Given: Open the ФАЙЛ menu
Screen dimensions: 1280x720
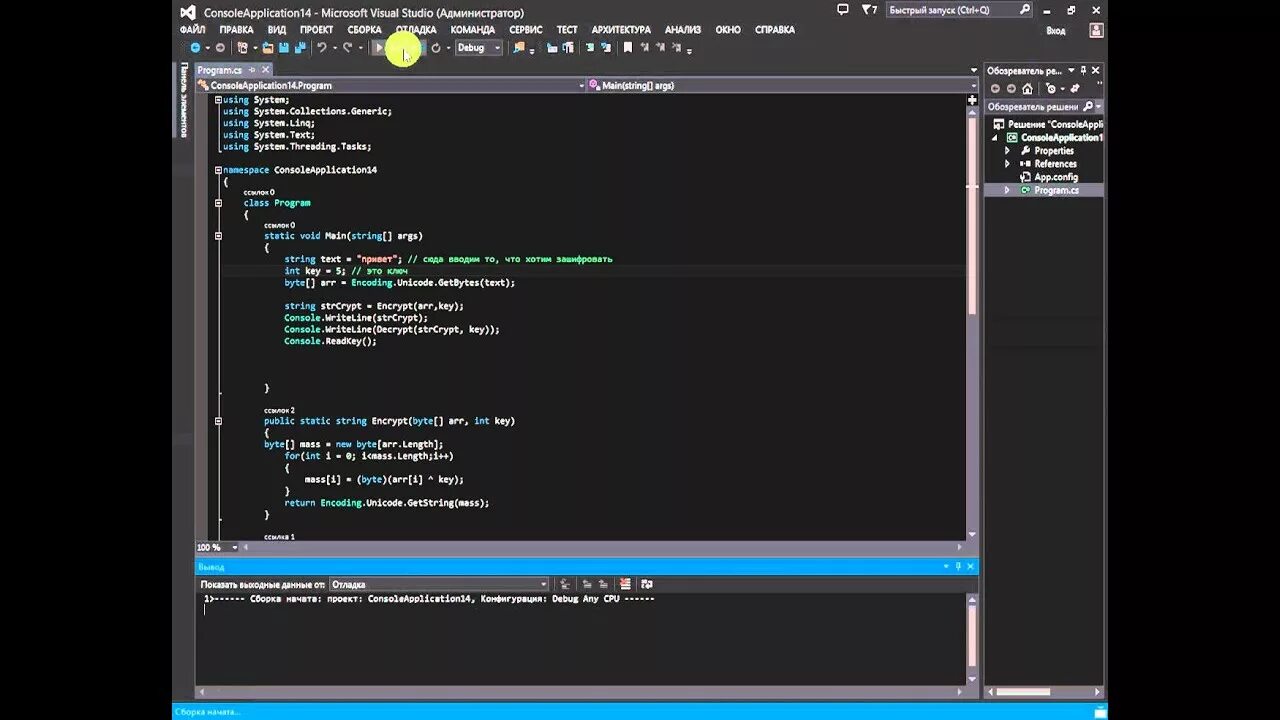Looking at the screenshot, I should (x=192, y=30).
